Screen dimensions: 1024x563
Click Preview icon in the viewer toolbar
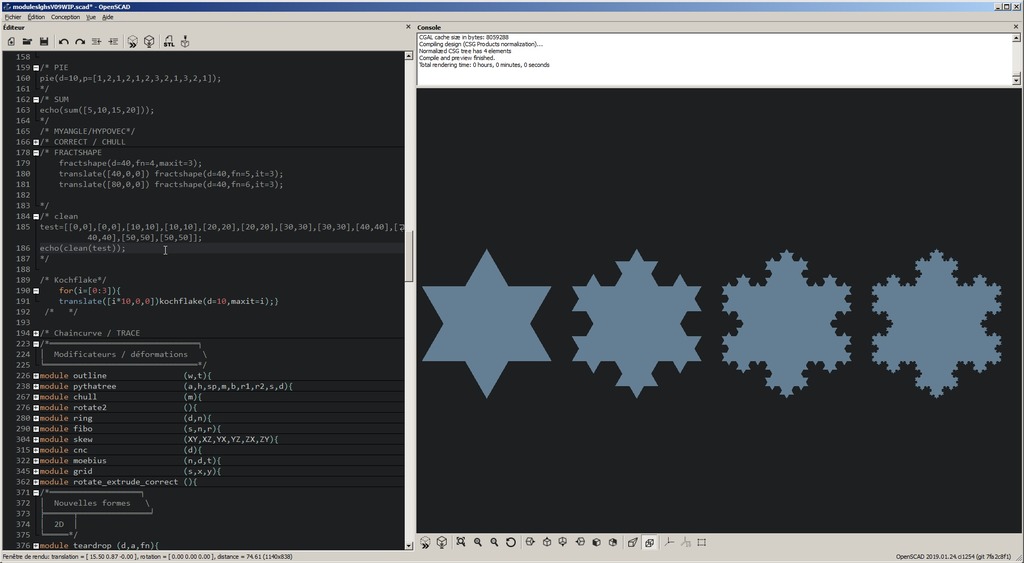(425, 542)
